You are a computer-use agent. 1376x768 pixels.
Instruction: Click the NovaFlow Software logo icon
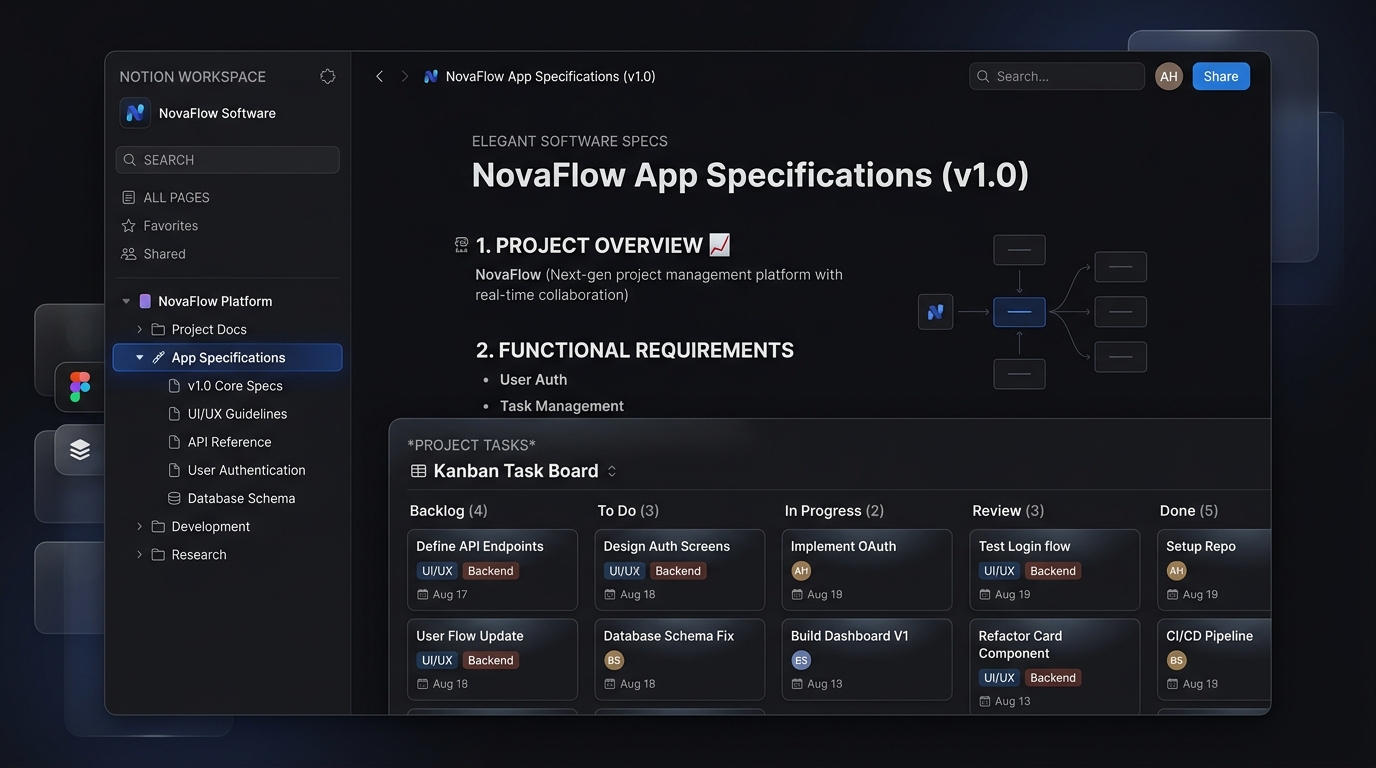[135, 113]
